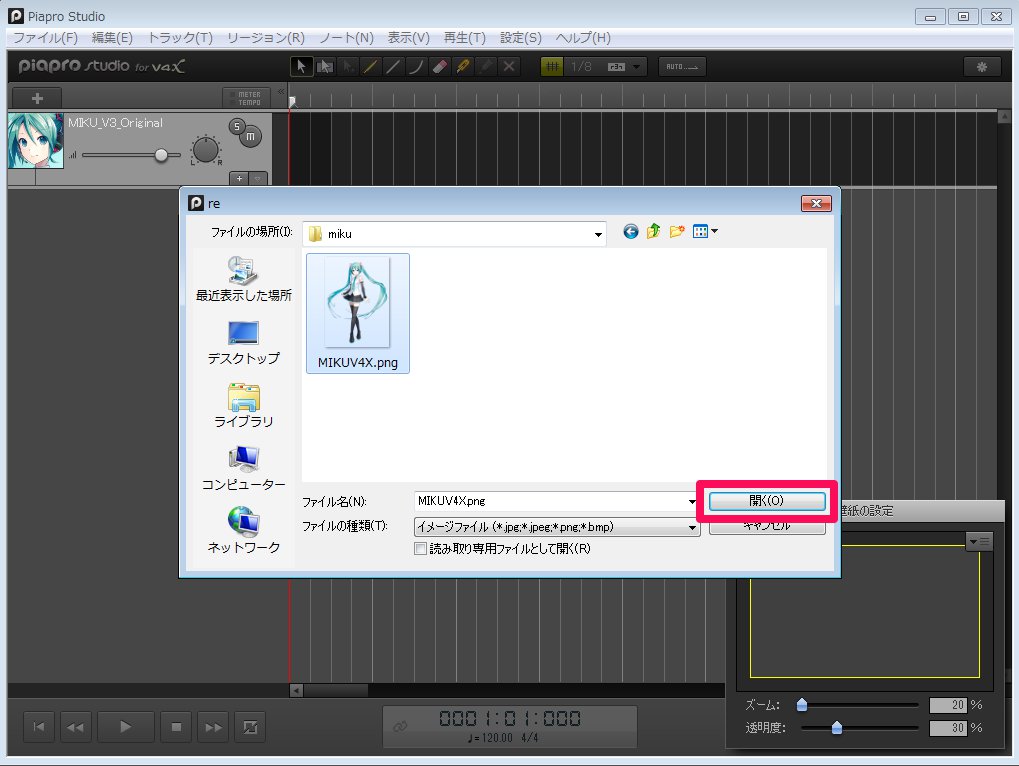The height and width of the screenshot is (766, 1019).
Task: Stop playback
Action: click(x=176, y=727)
